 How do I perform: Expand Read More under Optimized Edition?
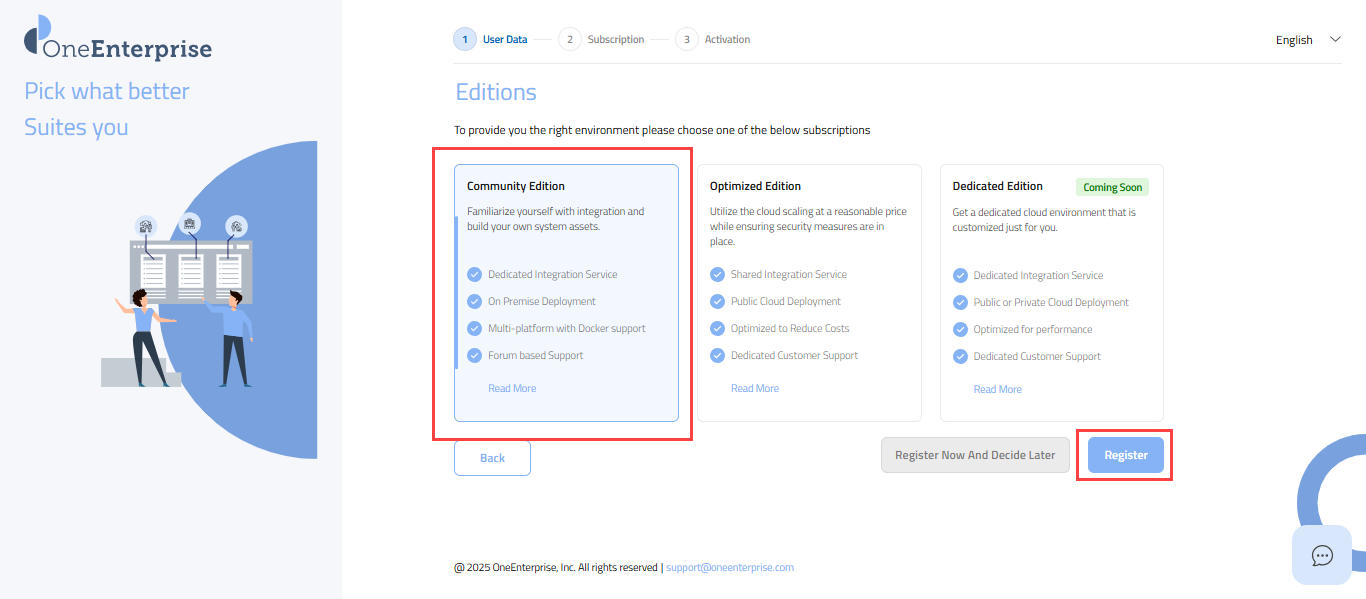pos(755,388)
